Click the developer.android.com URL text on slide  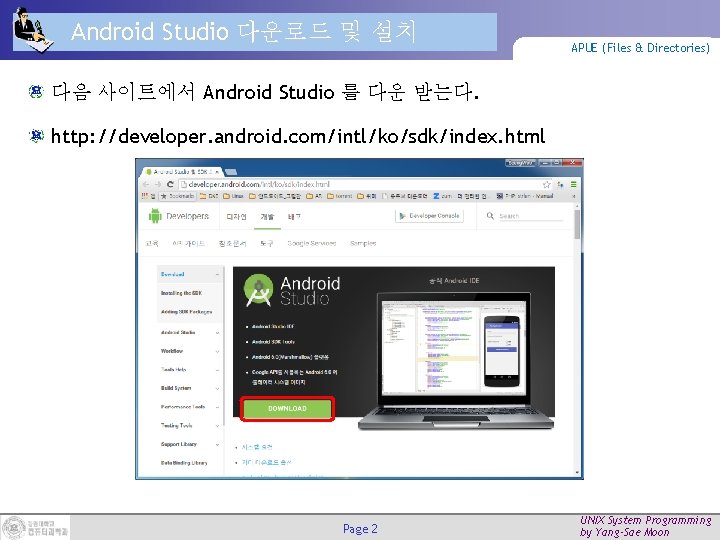(x=298, y=136)
